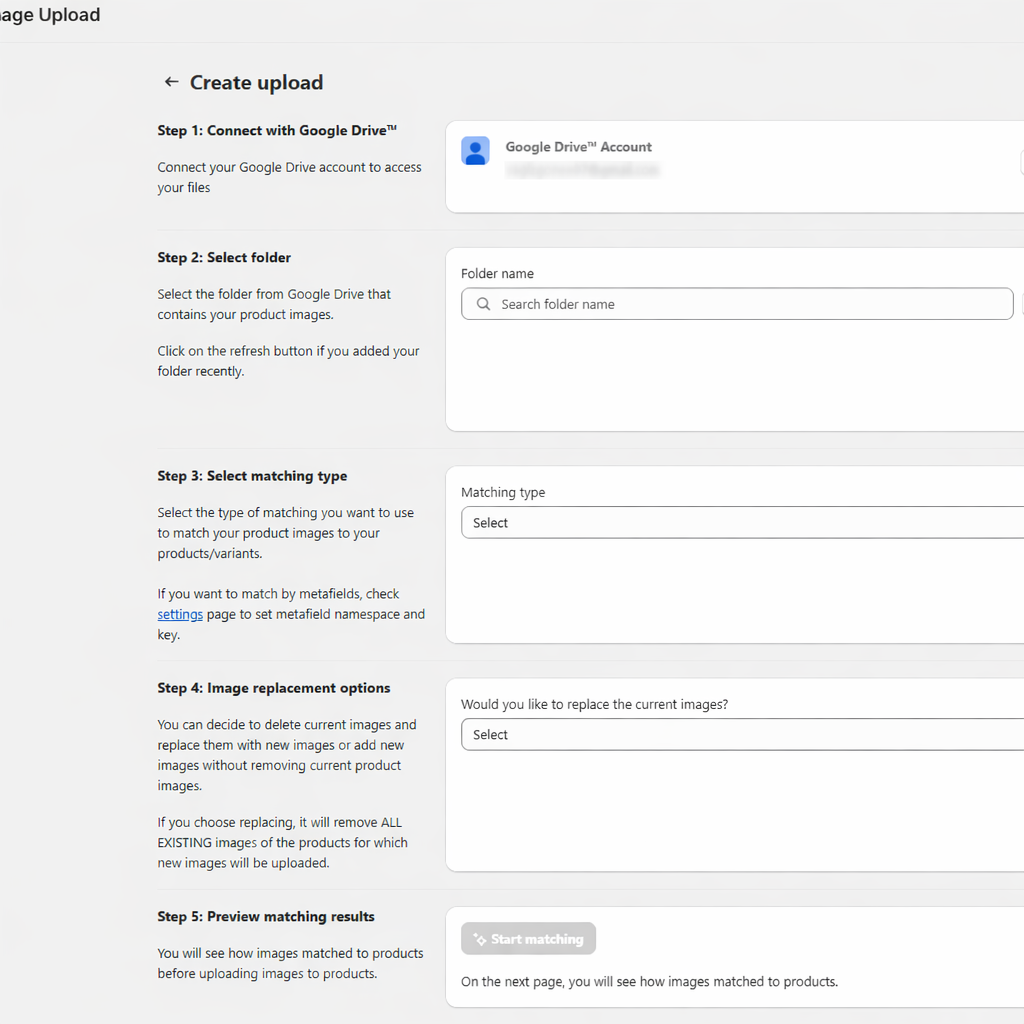Screen dimensions: 1024x1024
Task: Click the Google Drive account avatar icon
Action: pyautogui.click(x=475, y=151)
